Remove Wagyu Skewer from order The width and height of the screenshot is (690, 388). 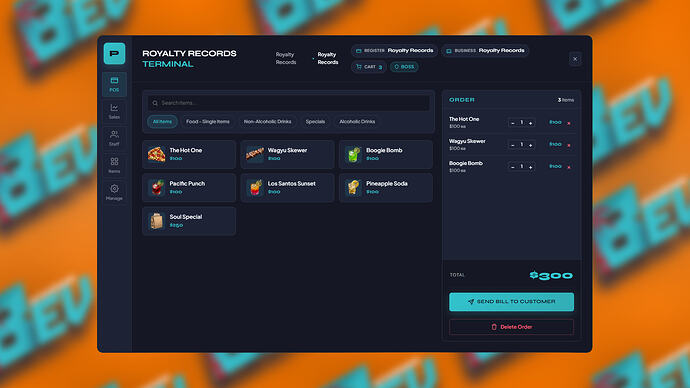tap(569, 145)
